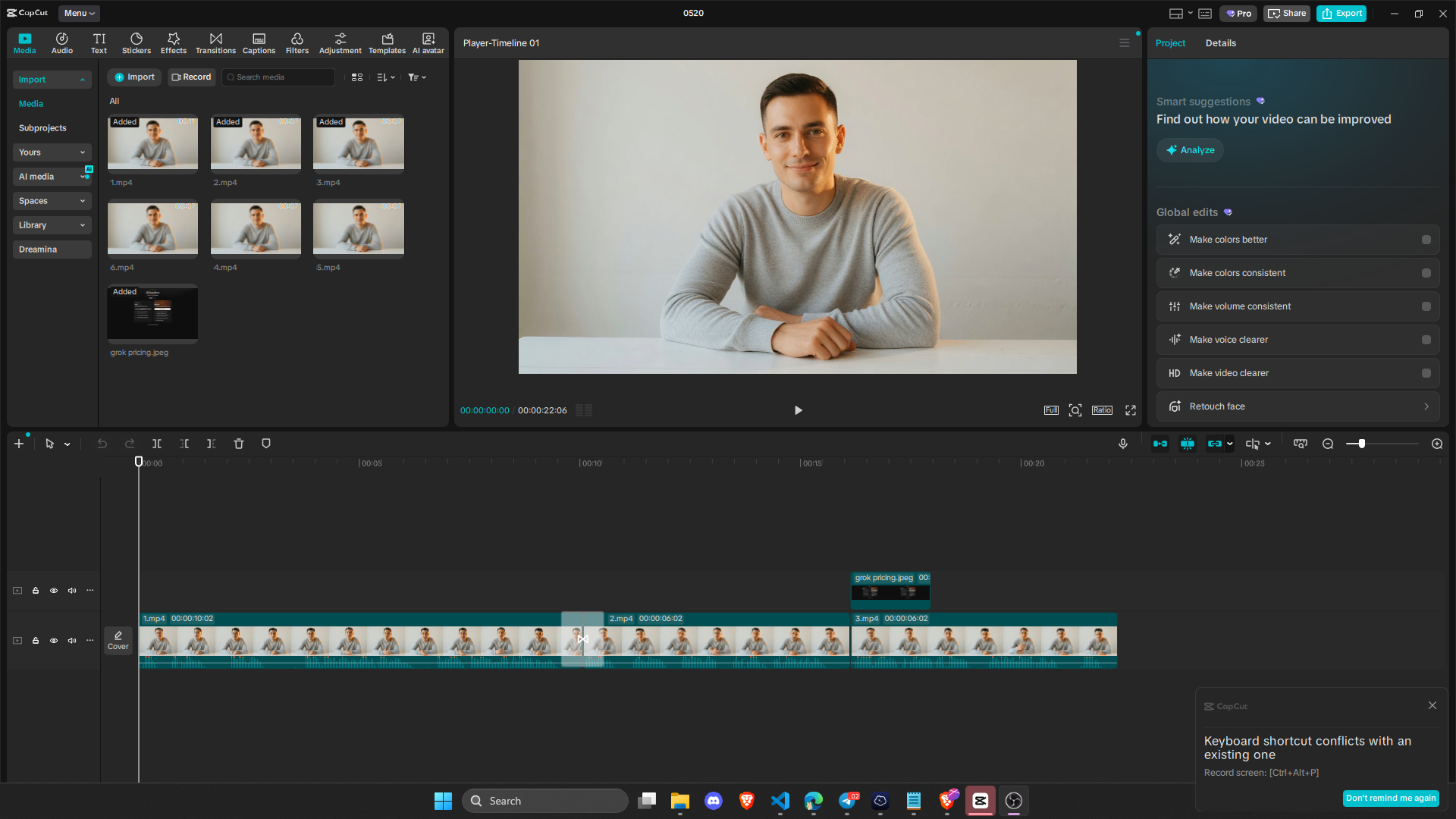This screenshot has width=1456, height=819.
Task: Play the video preview
Action: click(x=798, y=410)
